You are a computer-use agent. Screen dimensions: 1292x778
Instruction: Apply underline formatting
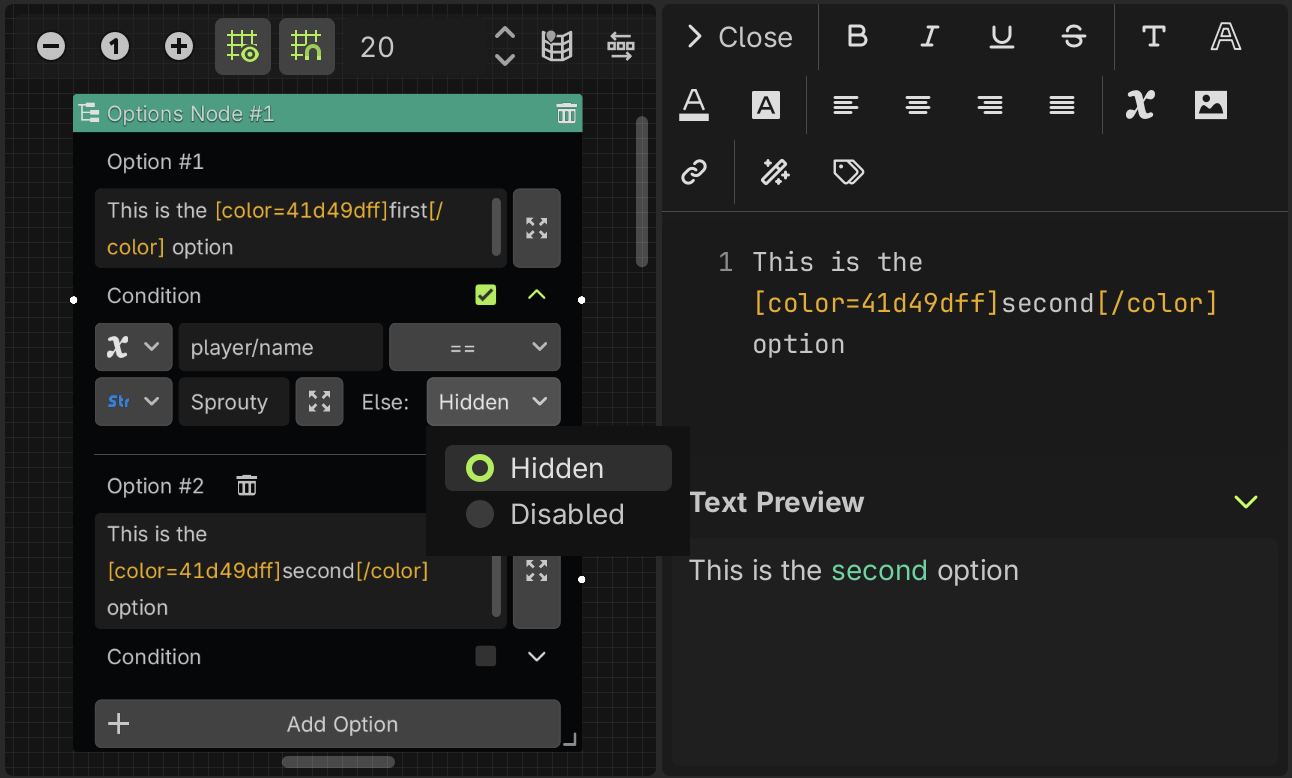pyautogui.click(x=1001, y=37)
